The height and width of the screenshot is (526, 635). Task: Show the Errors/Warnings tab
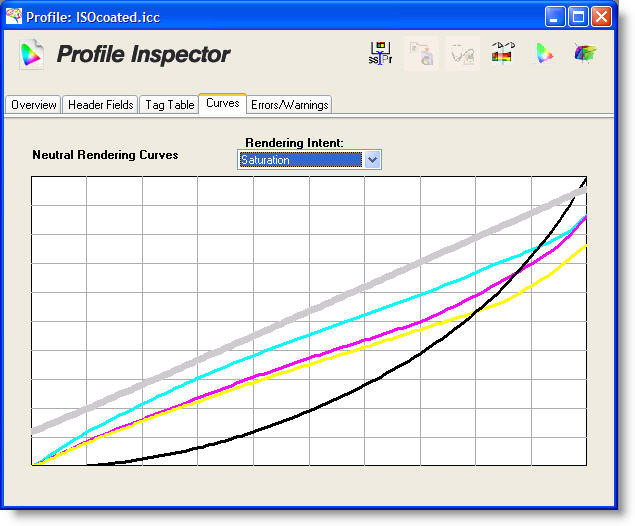click(x=289, y=105)
